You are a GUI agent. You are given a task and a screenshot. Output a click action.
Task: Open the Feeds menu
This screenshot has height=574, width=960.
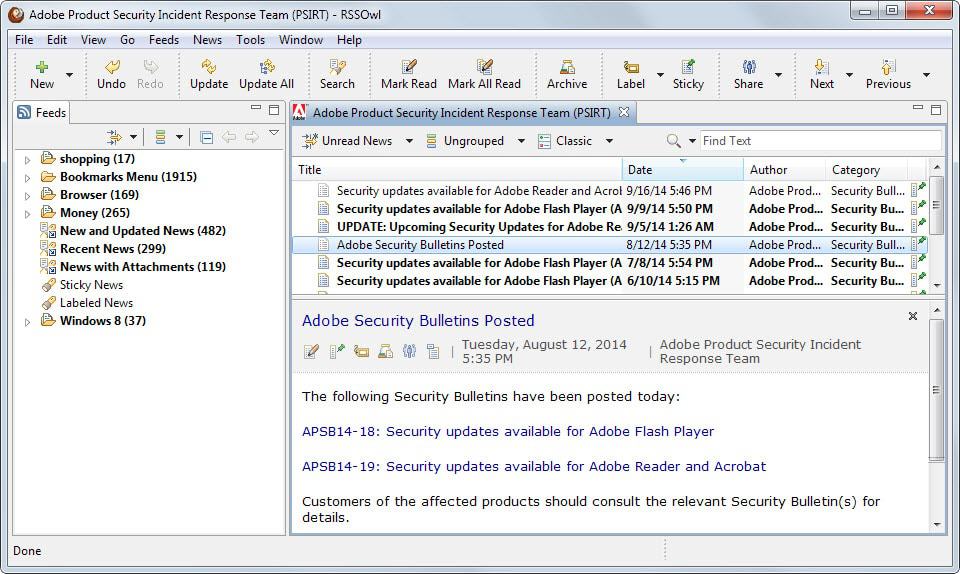click(163, 40)
